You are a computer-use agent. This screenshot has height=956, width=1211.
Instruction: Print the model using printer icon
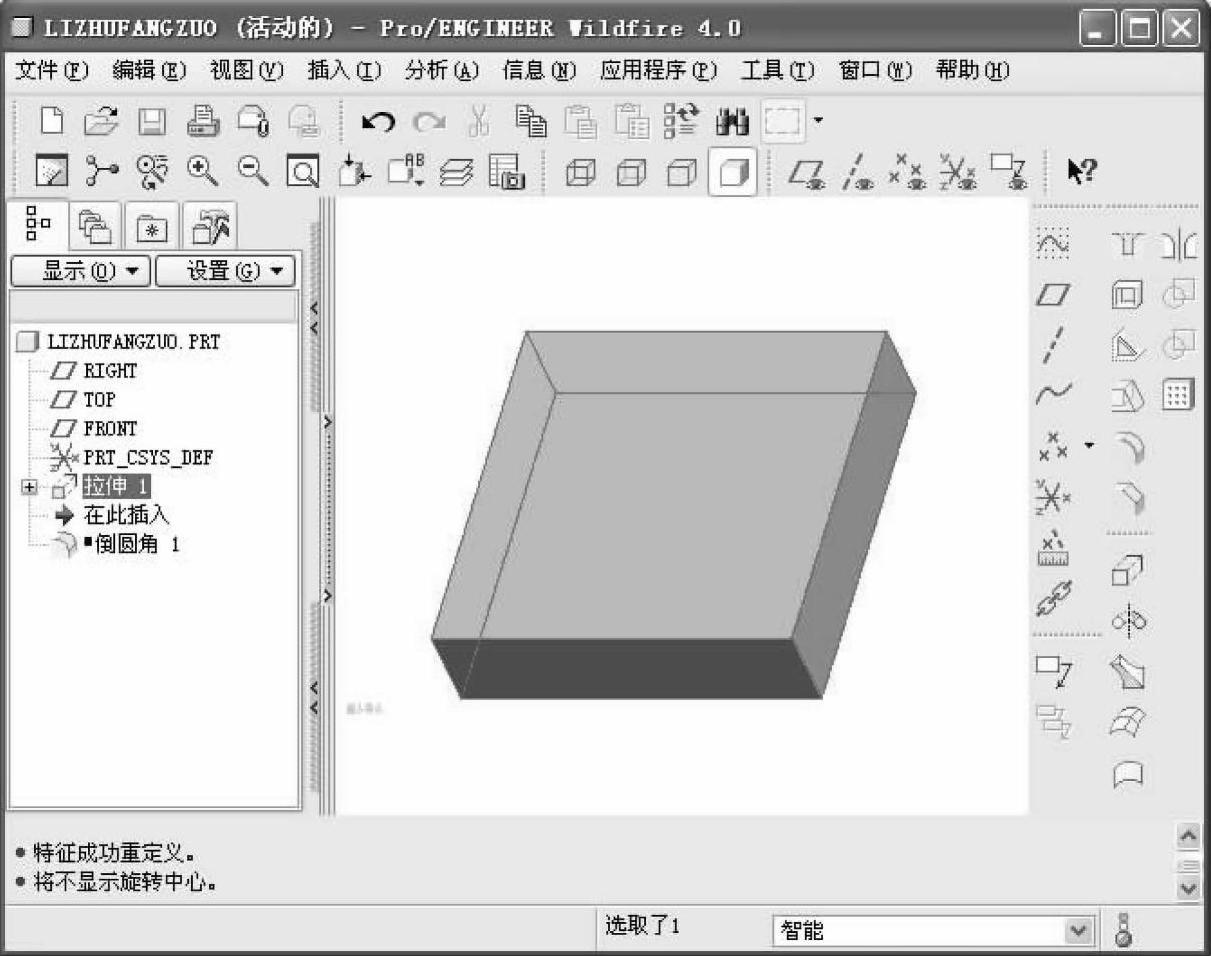click(x=203, y=122)
